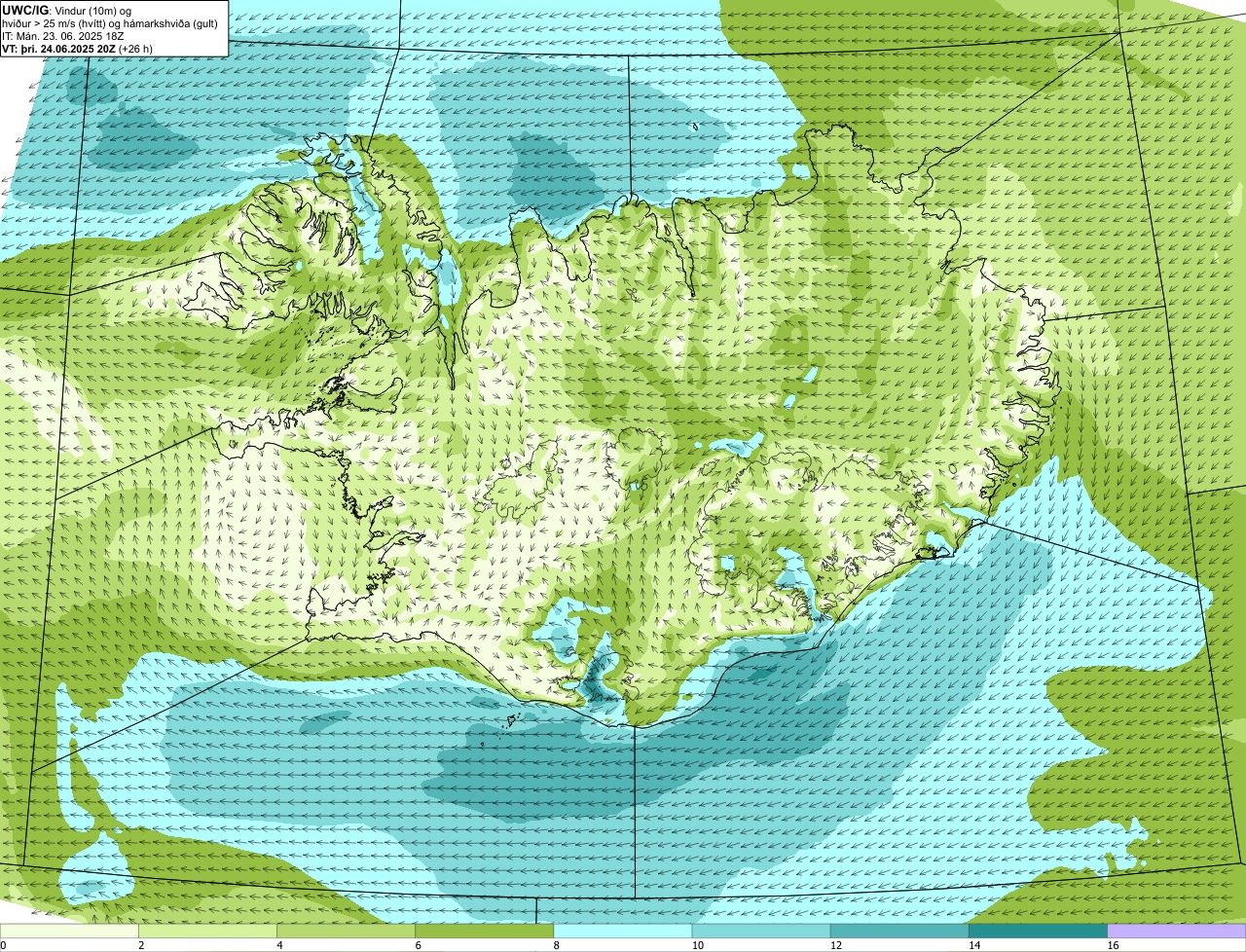The height and width of the screenshot is (952, 1246).
Task: Click the legend value label "10"
Action: coord(697,945)
